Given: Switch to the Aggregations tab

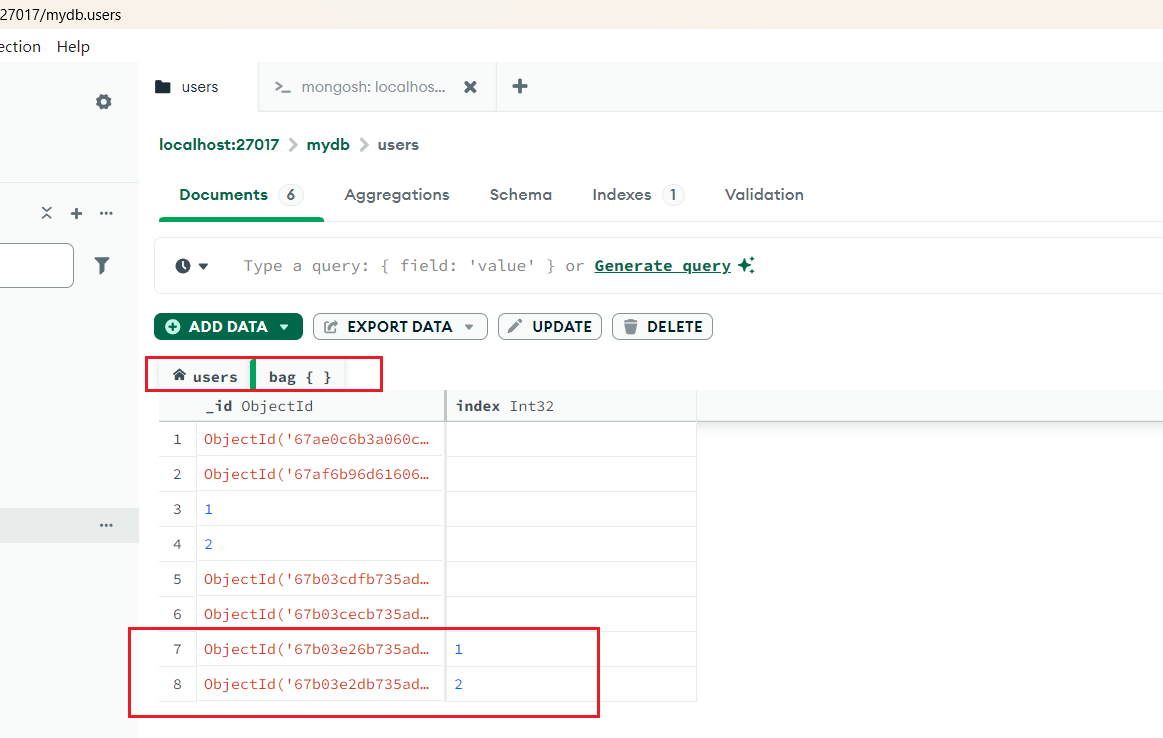Looking at the screenshot, I should point(397,195).
